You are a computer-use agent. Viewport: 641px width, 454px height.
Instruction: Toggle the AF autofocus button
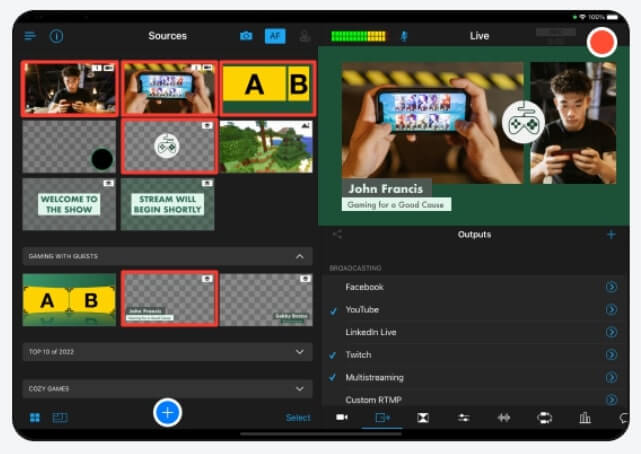click(275, 36)
